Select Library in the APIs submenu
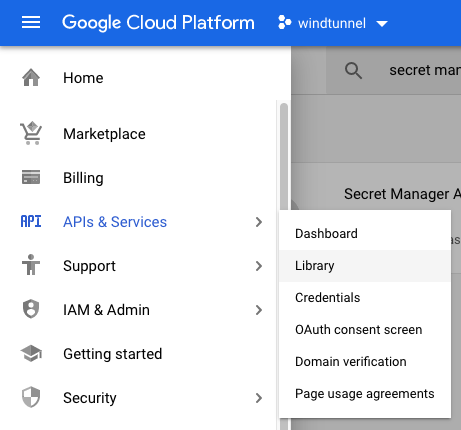461x430 pixels. [365, 266]
